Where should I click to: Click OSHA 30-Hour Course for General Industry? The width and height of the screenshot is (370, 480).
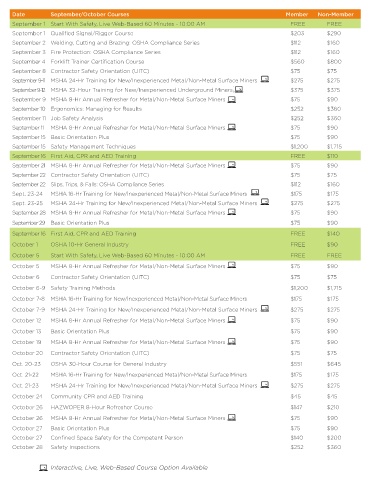[109, 364]
